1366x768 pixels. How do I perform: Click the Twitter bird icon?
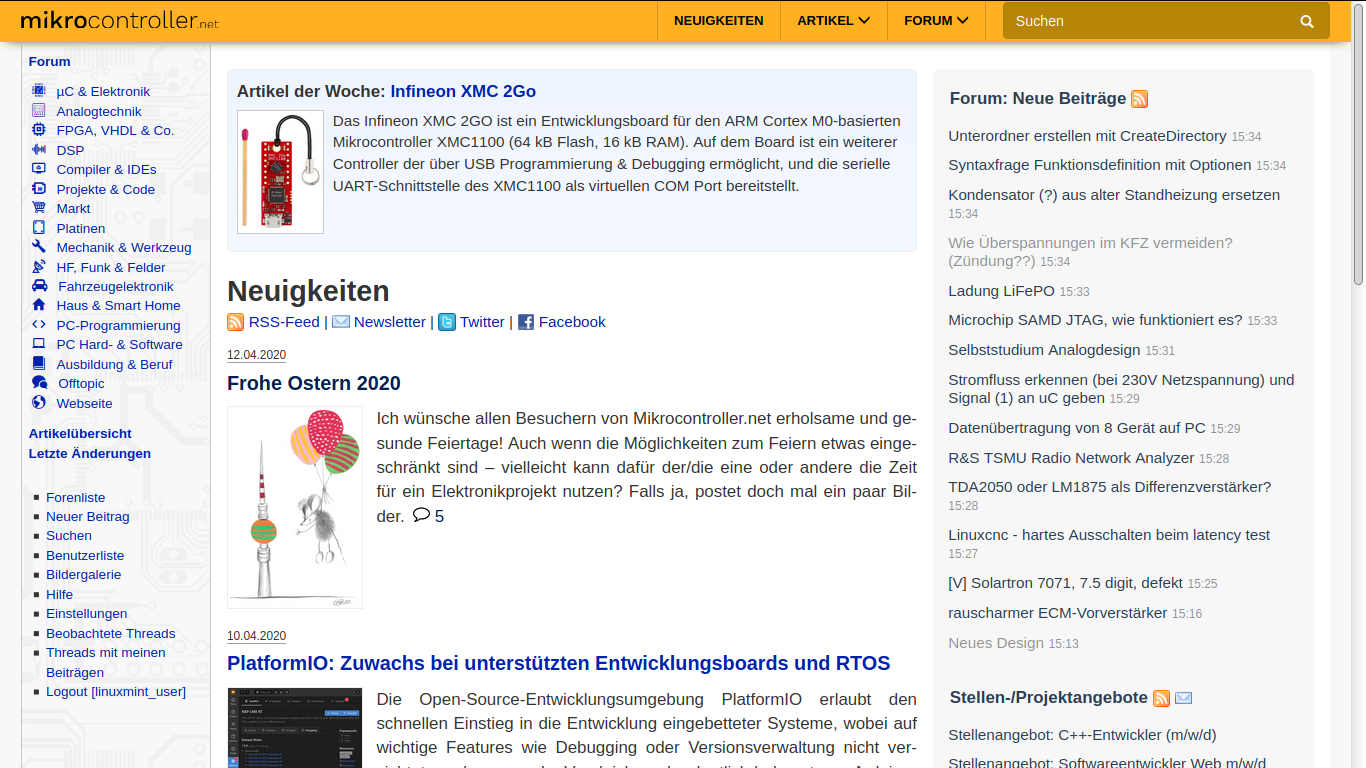pyautogui.click(x=447, y=322)
